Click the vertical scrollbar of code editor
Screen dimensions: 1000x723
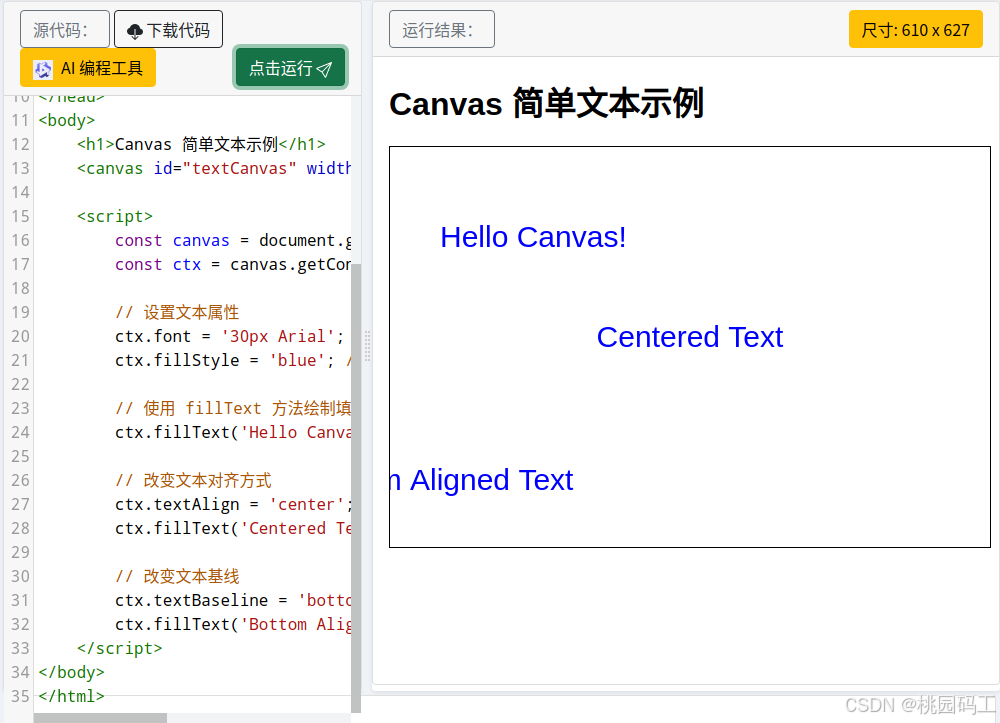356,488
